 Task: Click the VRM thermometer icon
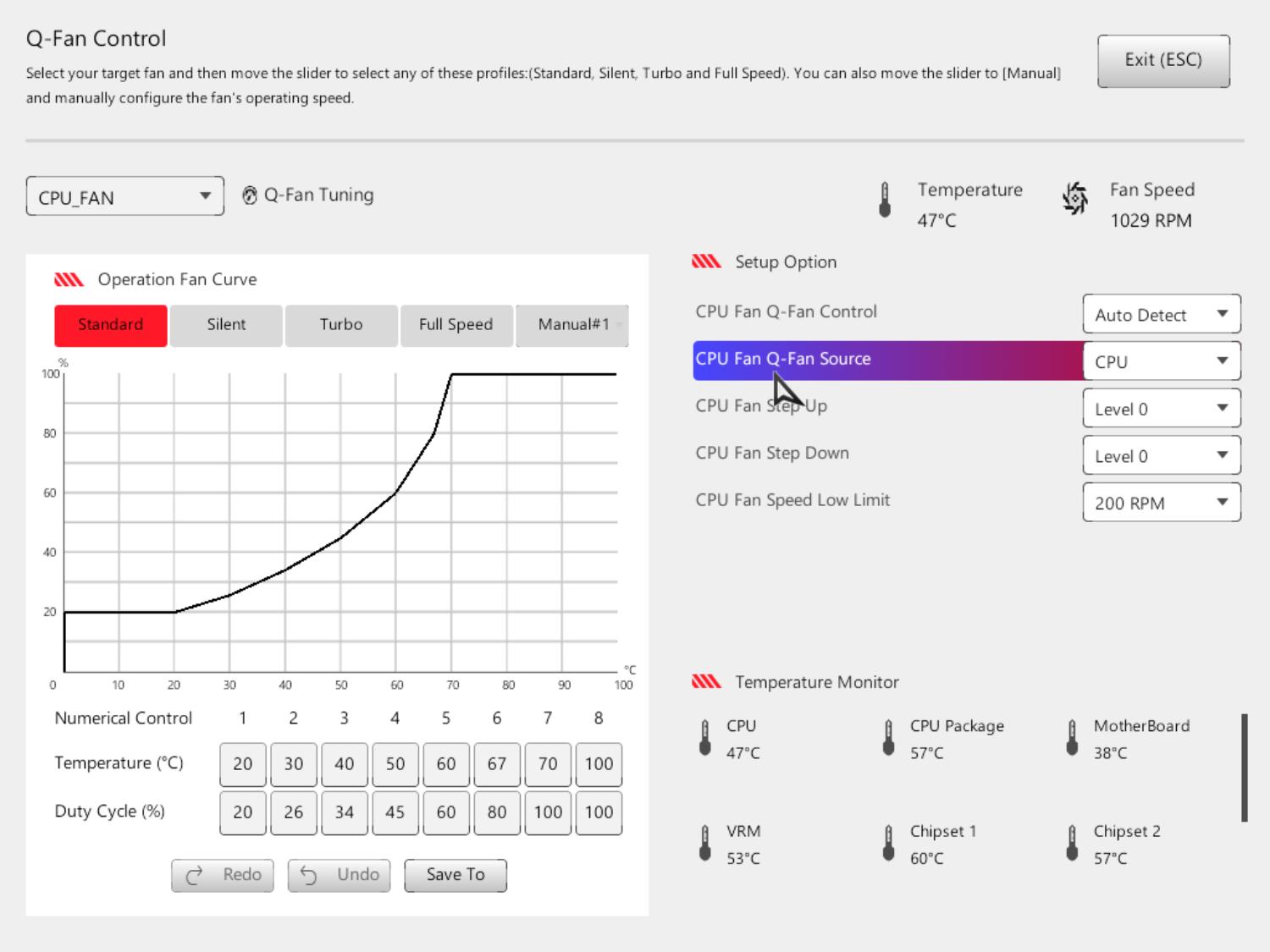tap(705, 844)
